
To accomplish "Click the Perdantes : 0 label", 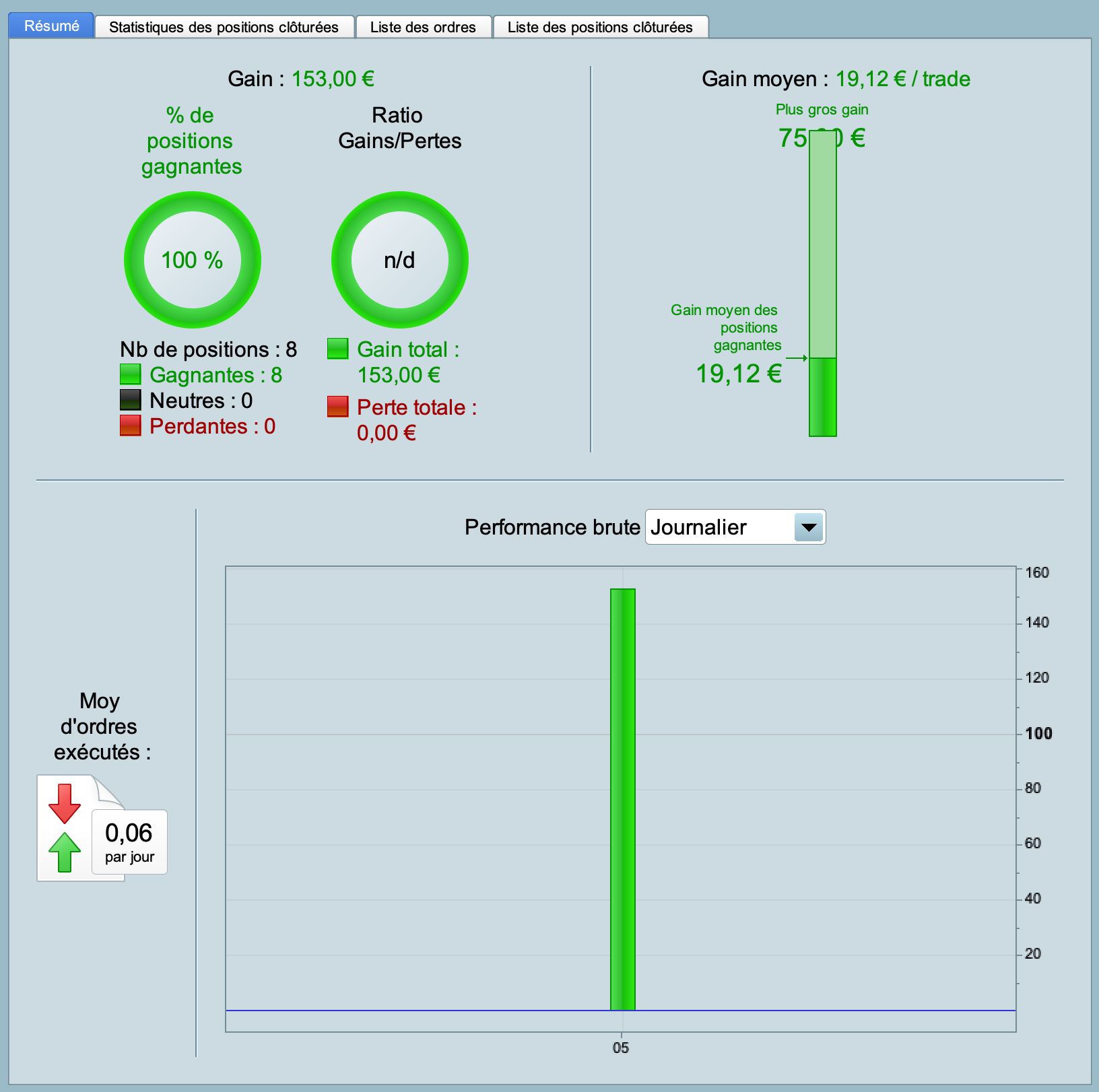I will pos(212,426).
